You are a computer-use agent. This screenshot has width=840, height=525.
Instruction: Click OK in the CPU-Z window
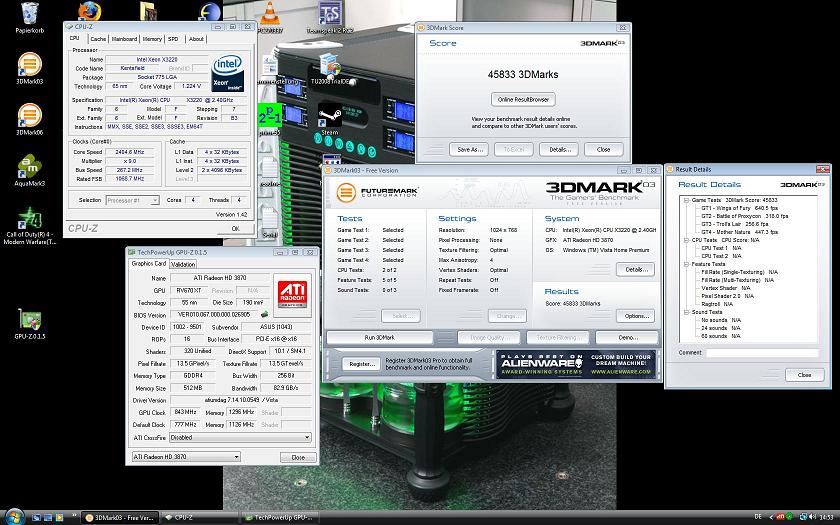point(235,228)
